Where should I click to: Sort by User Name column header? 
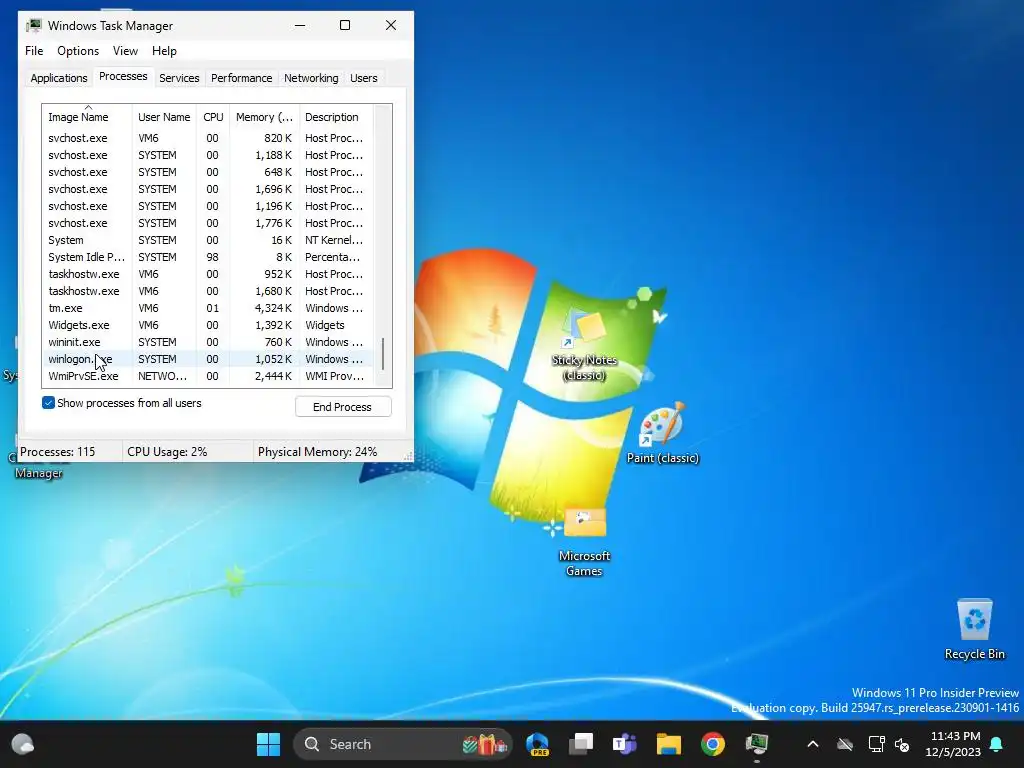[164, 117]
